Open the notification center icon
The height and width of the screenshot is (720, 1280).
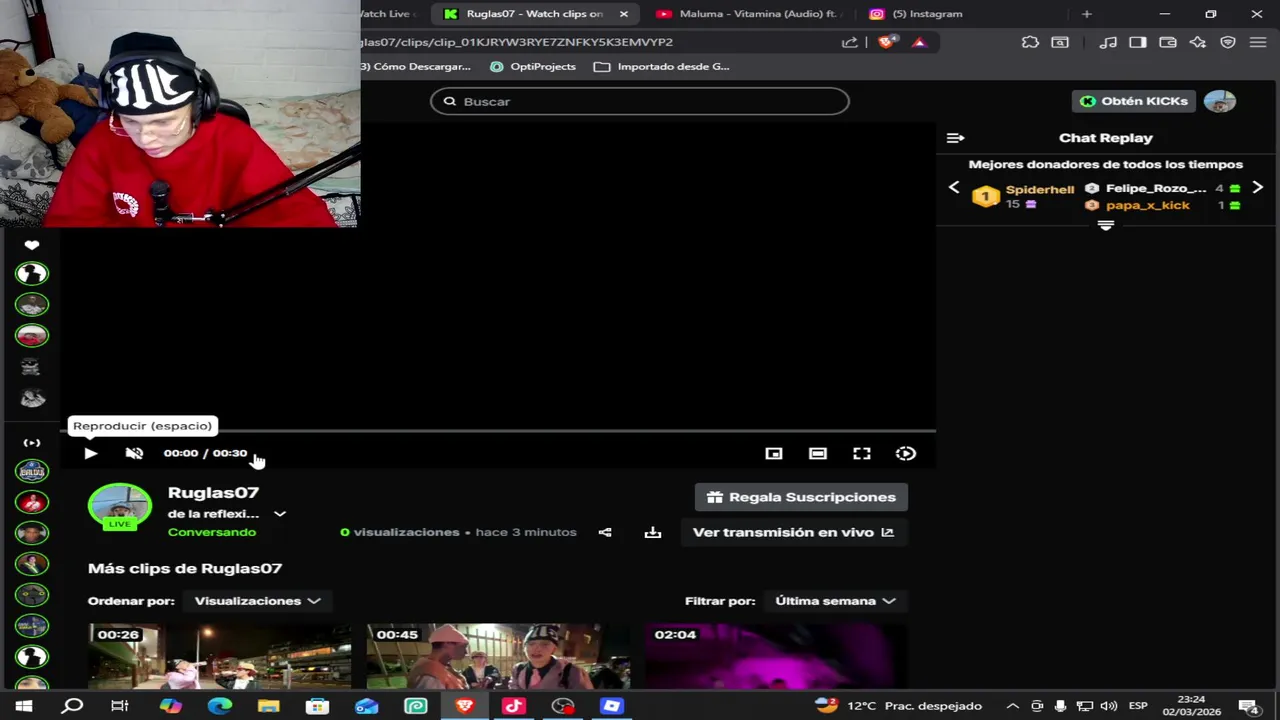(1247, 706)
